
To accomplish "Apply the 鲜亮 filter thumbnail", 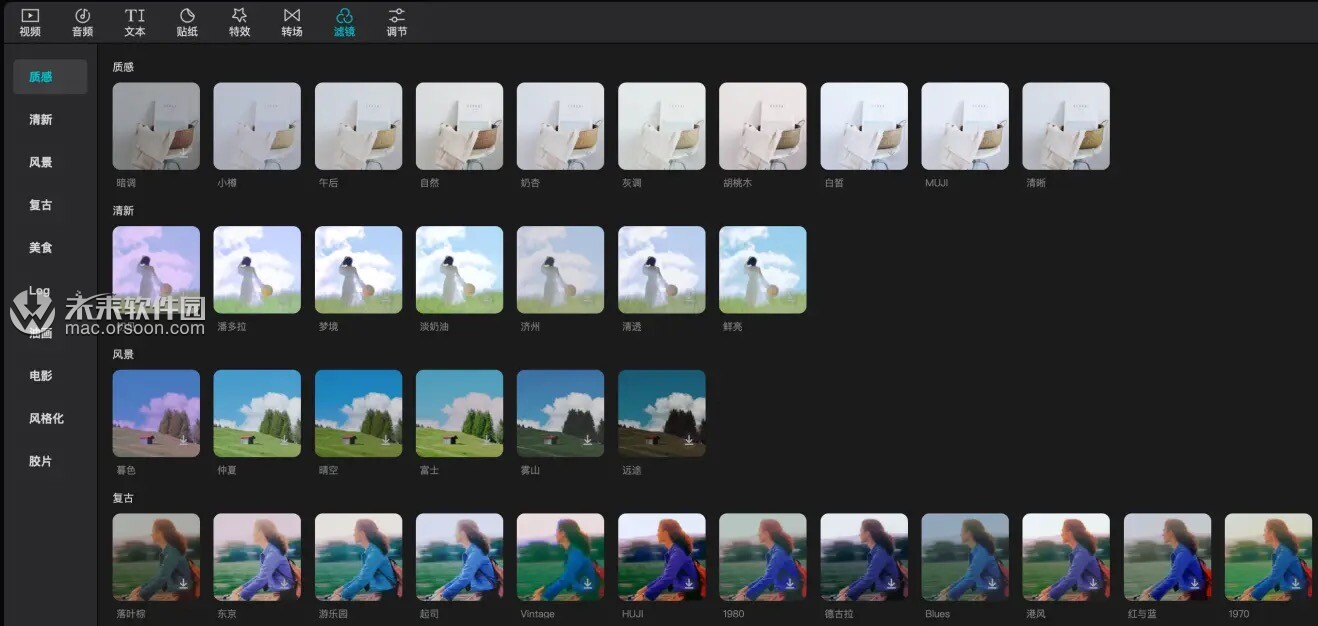I will [763, 270].
